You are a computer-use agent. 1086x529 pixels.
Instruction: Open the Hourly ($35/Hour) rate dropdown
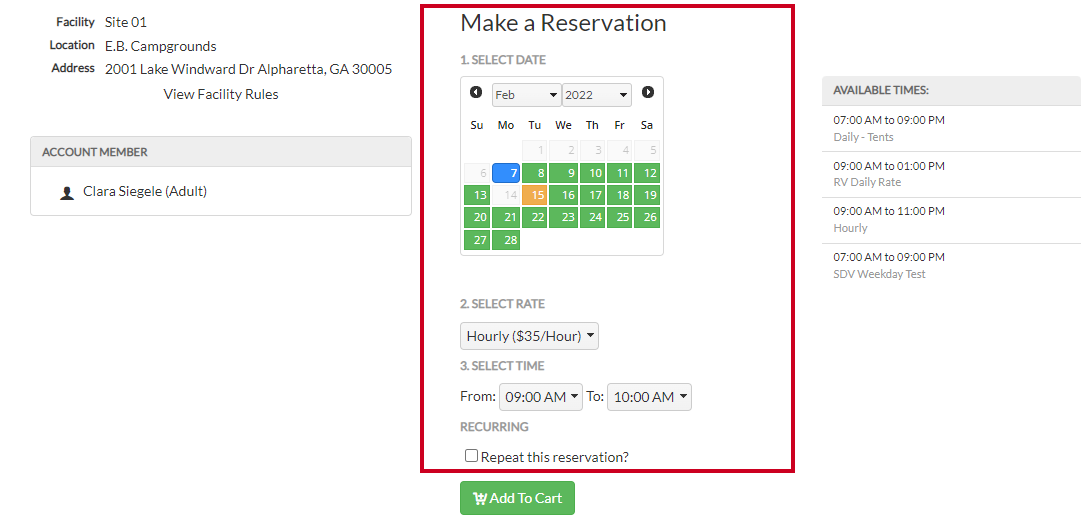[529, 336]
